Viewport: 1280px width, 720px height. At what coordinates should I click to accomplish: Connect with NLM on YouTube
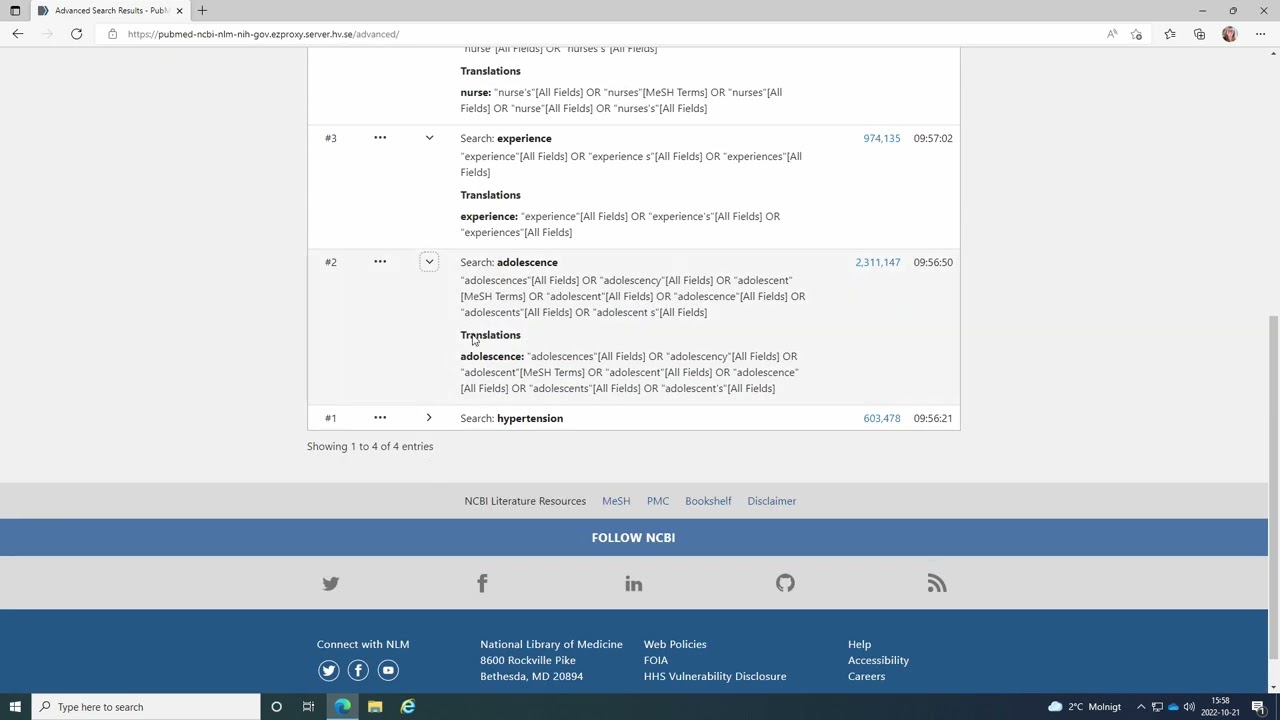pyautogui.click(x=388, y=670)
